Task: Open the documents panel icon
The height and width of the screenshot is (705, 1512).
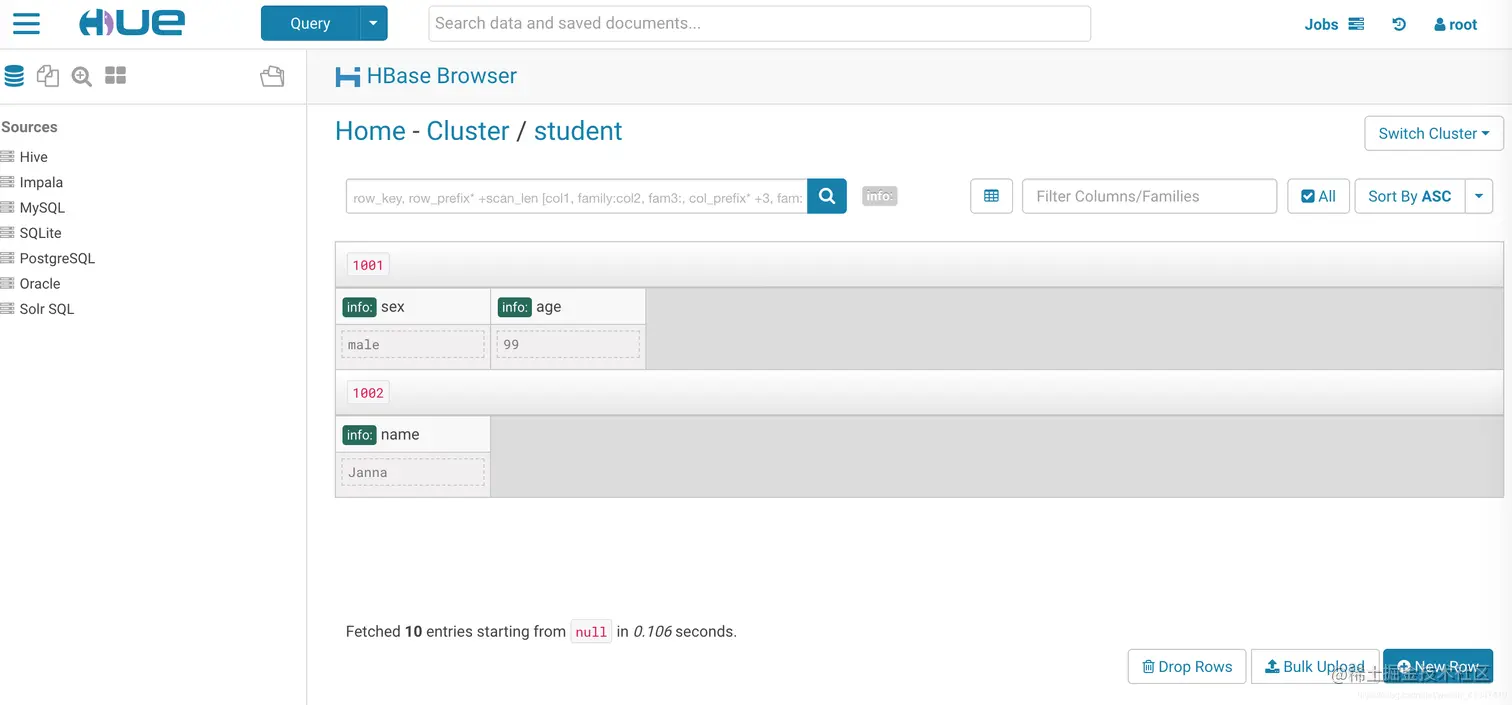Action: click(x=47, y=76)
